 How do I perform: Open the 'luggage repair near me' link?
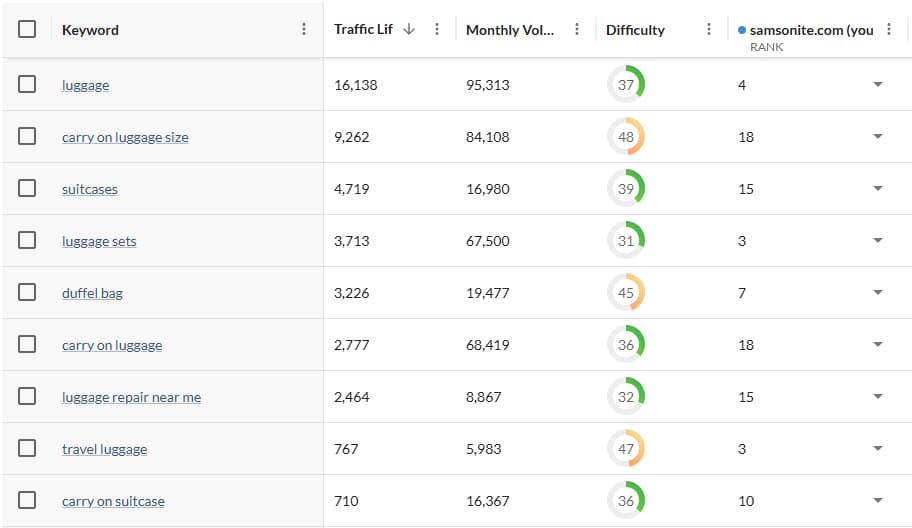pos(131,397)
